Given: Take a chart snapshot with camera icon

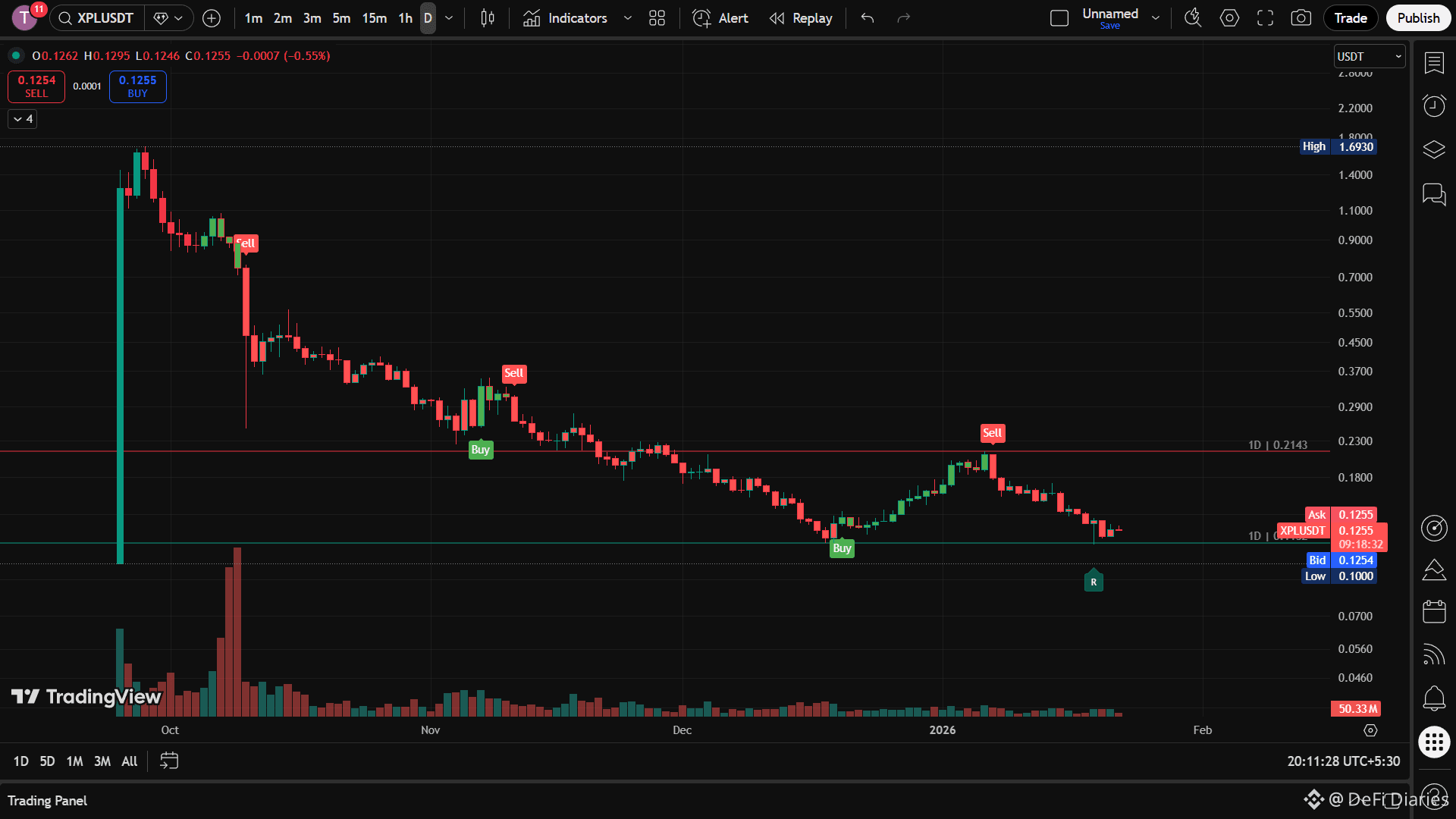Looking at the screenshot, I should tap(1301, 18).
